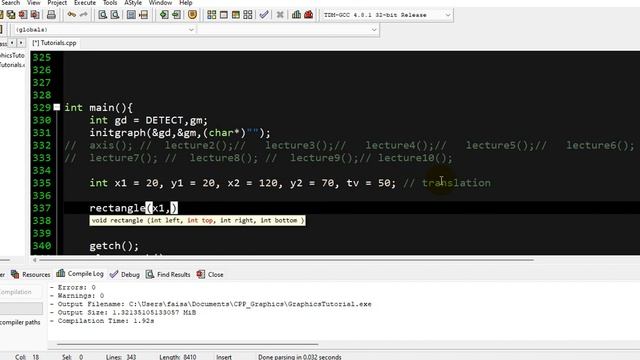Click the Run toolbar icon
Screen dimensions: 640x360
(224, 15)
